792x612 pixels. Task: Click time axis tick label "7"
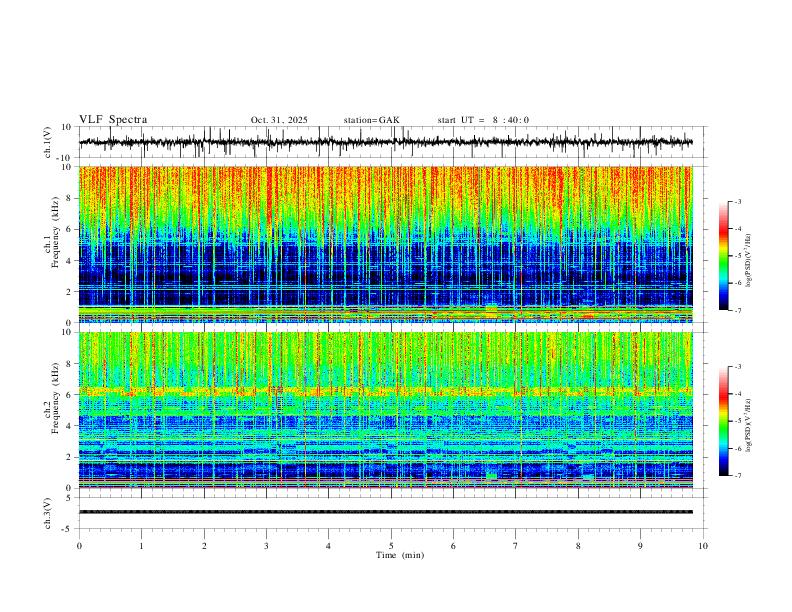coord(516,546)
